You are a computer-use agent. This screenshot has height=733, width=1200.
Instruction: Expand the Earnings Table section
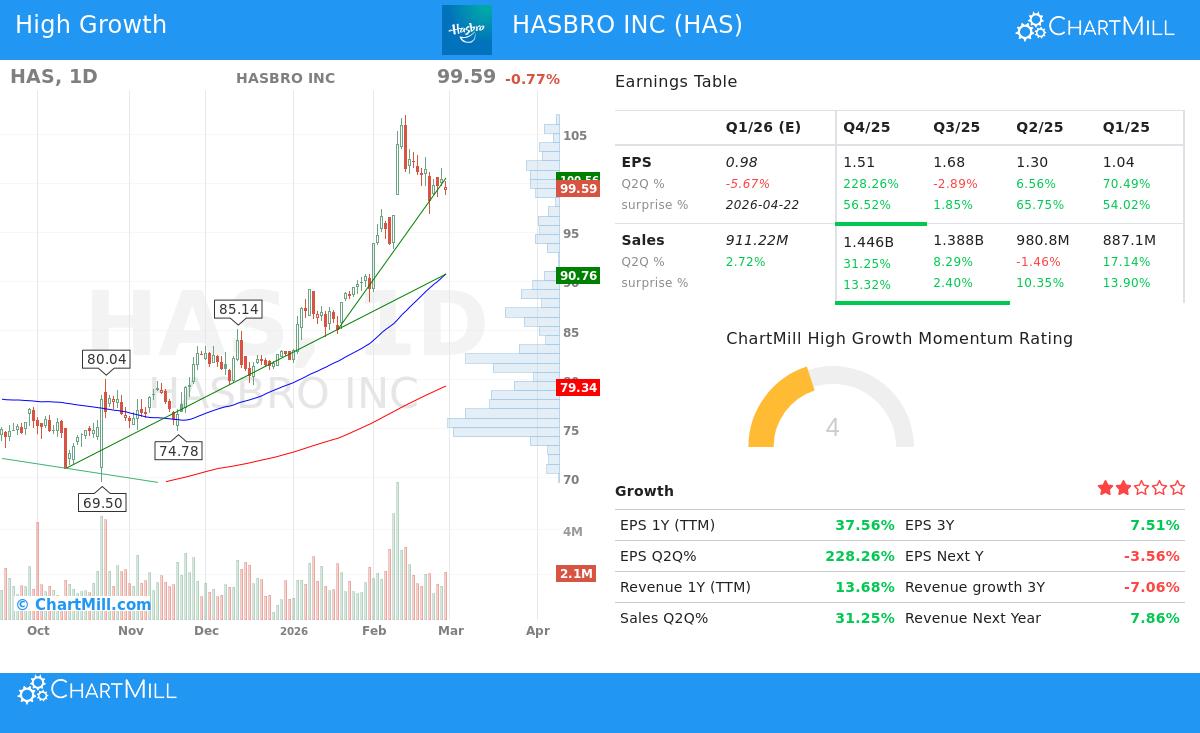(x=674, y=82)
